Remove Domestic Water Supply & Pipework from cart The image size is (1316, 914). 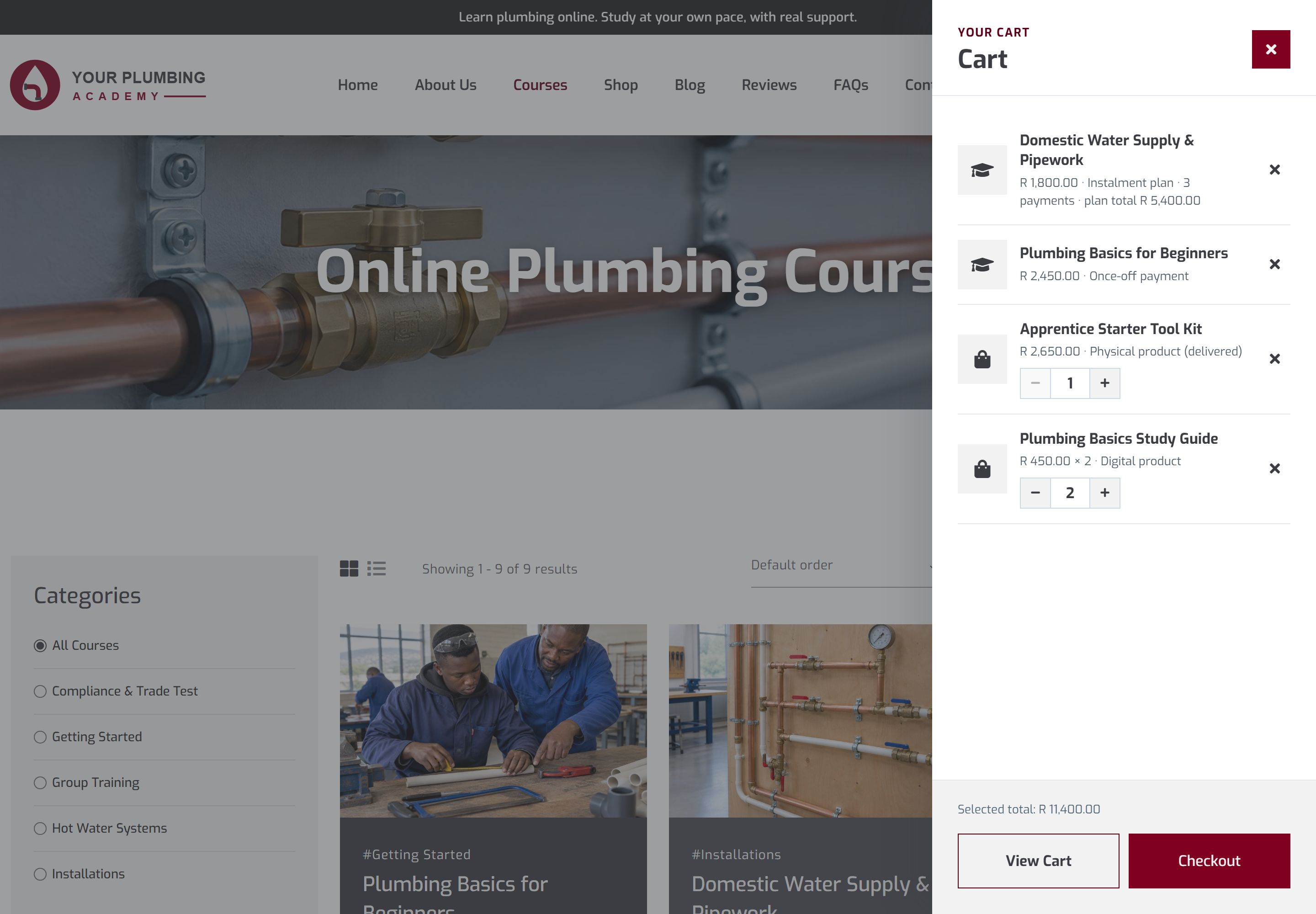(1275, 170)
